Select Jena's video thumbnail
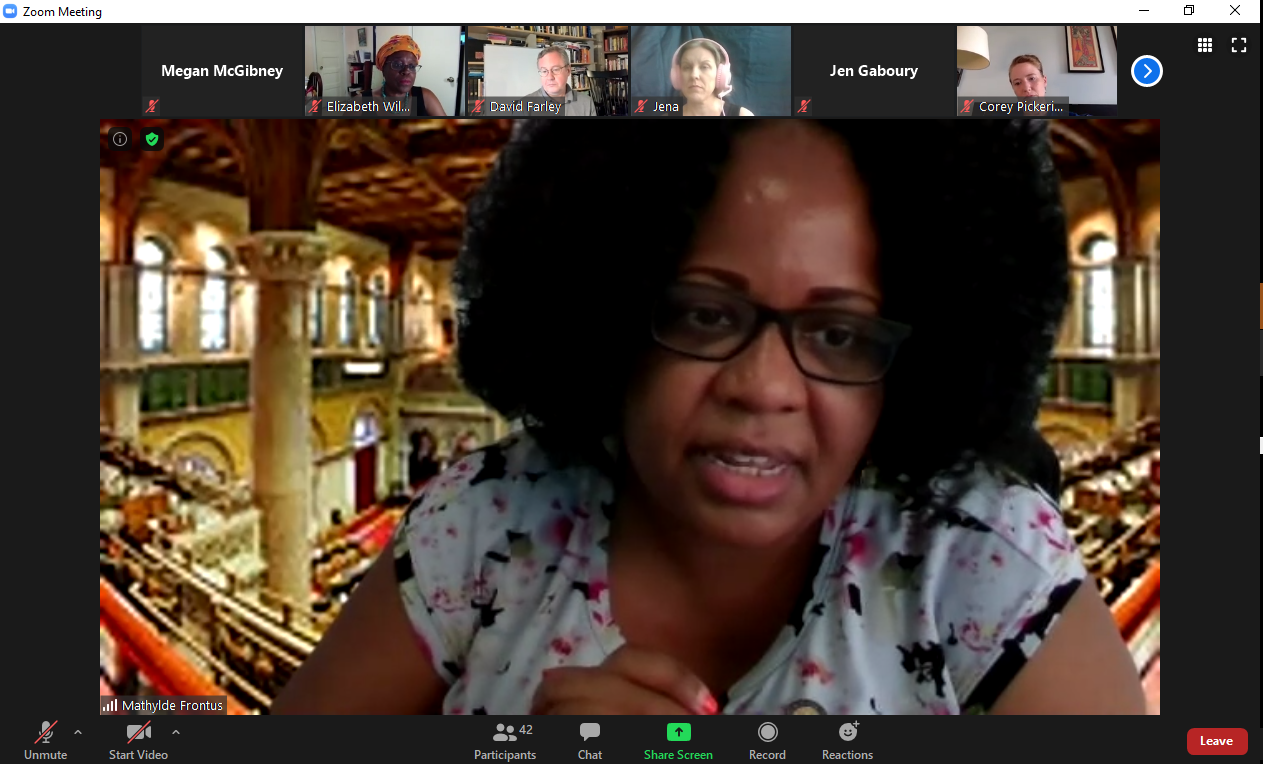1263x764 pixels. pyautogui.click(x=711, y=71)
